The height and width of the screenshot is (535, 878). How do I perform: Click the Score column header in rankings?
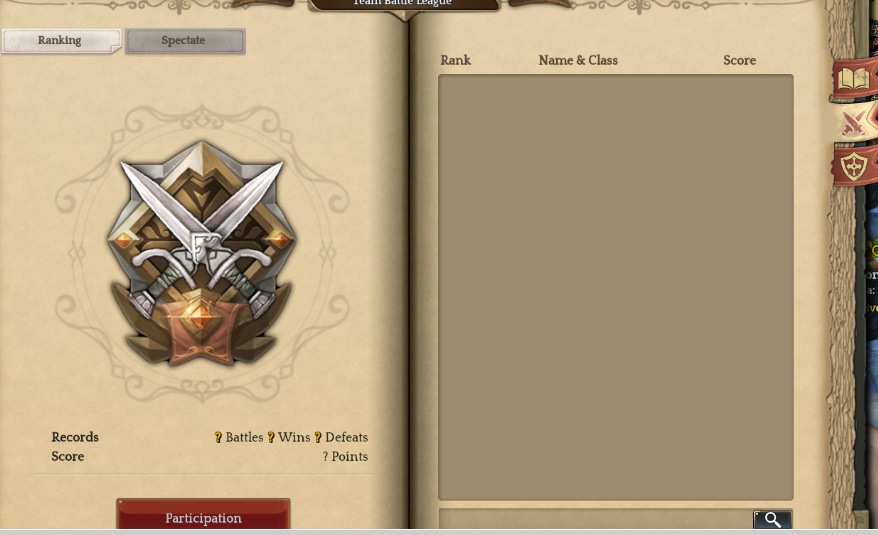(x=739, y=61)
